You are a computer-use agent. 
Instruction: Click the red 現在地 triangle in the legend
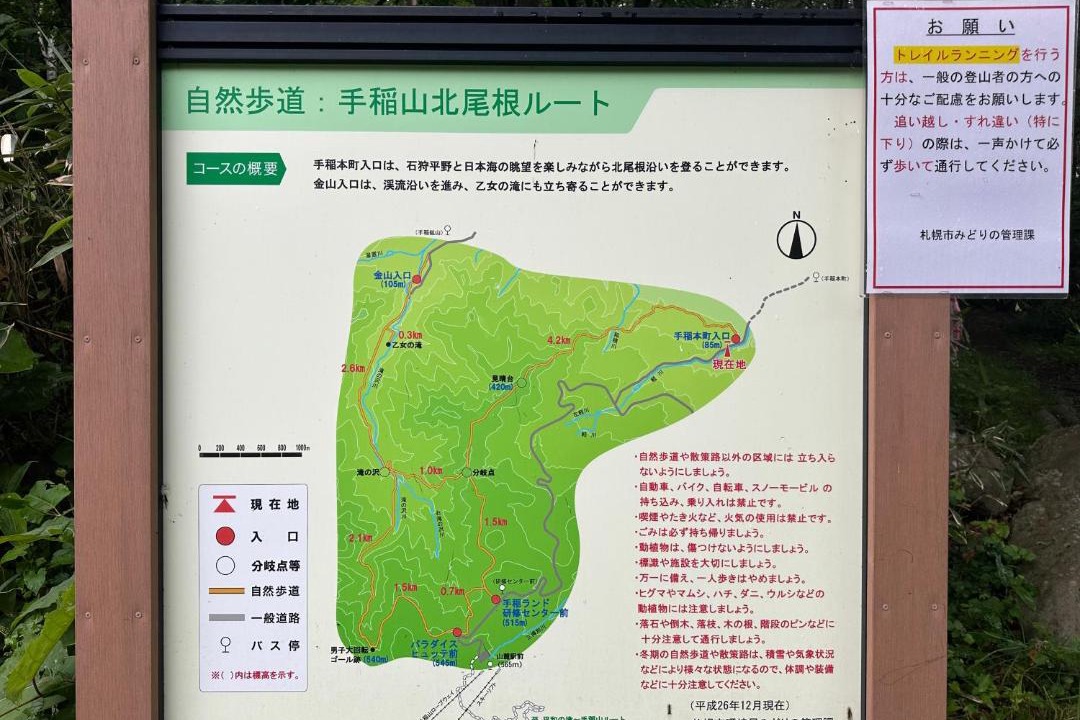(225, 505)
